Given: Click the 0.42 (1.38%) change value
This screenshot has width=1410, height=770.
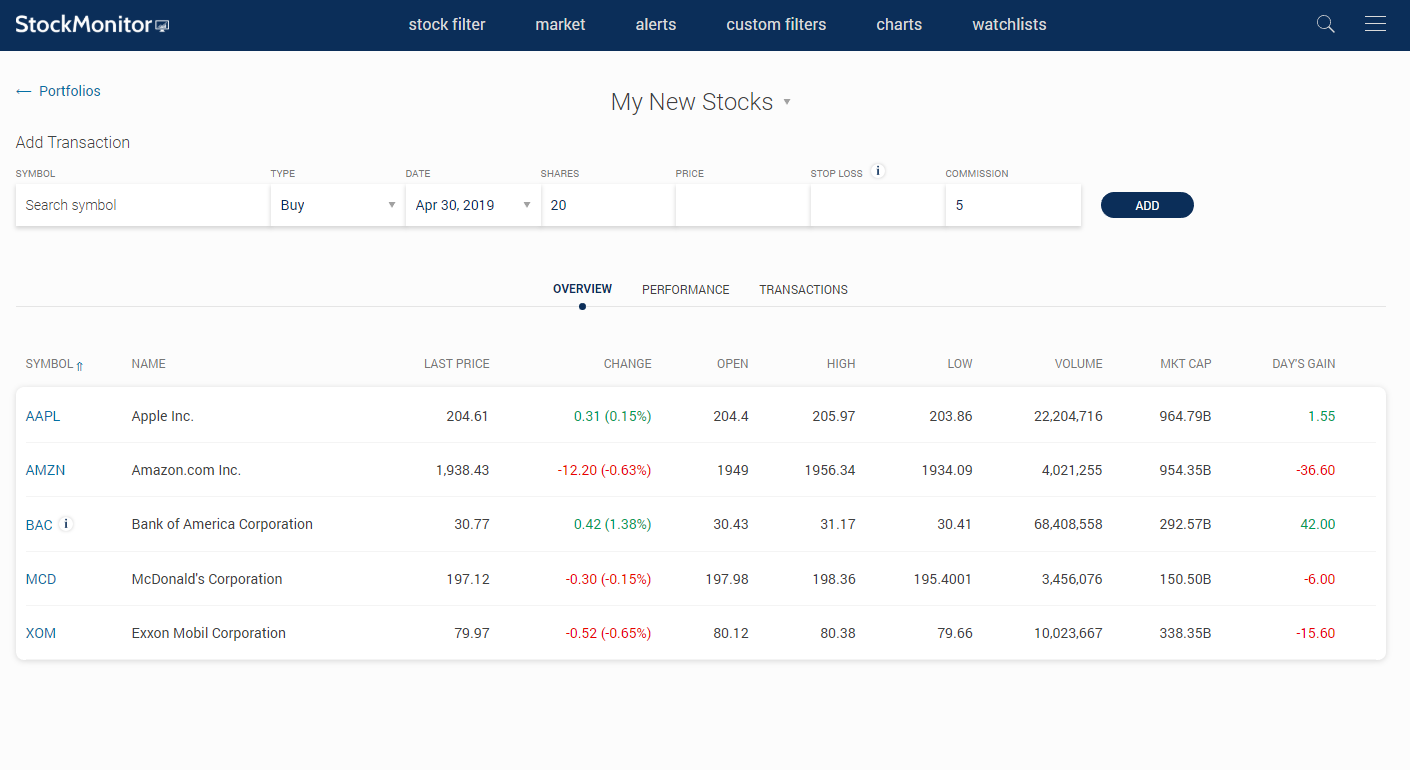Looking at the screenshot, I should coord(613,524).
